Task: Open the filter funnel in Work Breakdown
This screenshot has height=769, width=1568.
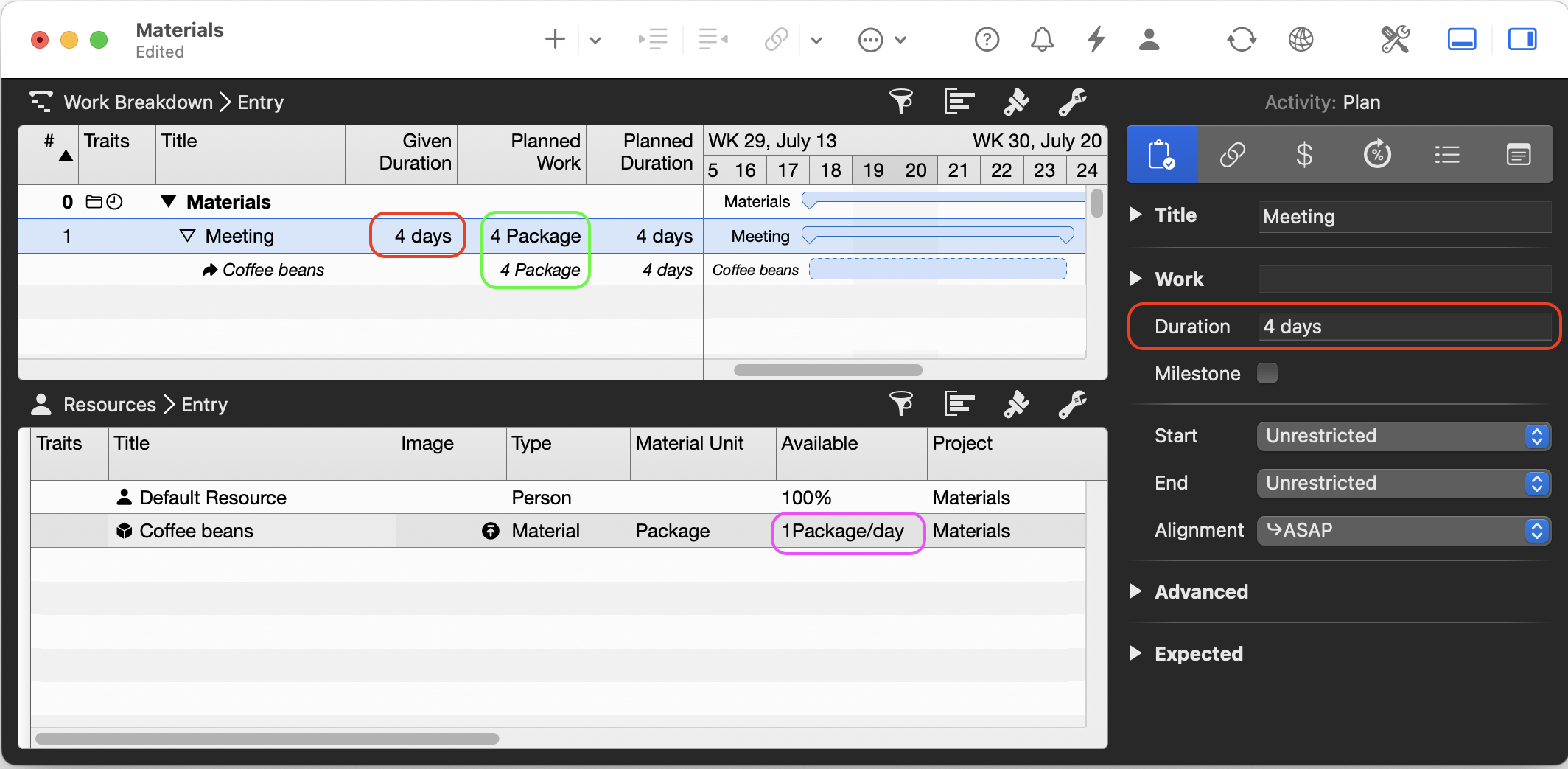Action: point(900,102)
